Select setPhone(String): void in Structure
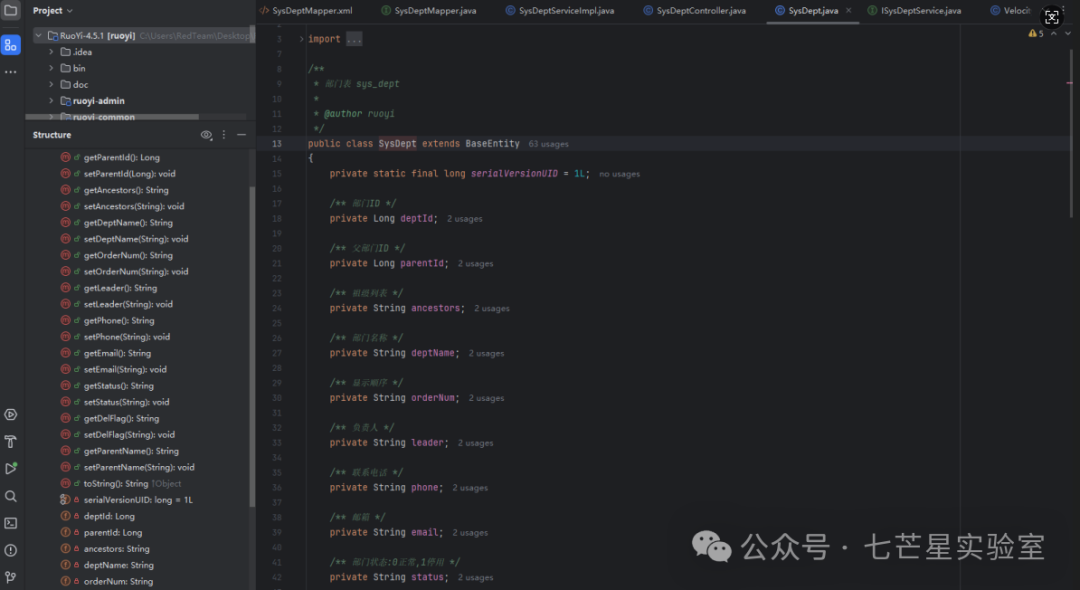Screen dimensions: 1080x590 tap(127, 337)
